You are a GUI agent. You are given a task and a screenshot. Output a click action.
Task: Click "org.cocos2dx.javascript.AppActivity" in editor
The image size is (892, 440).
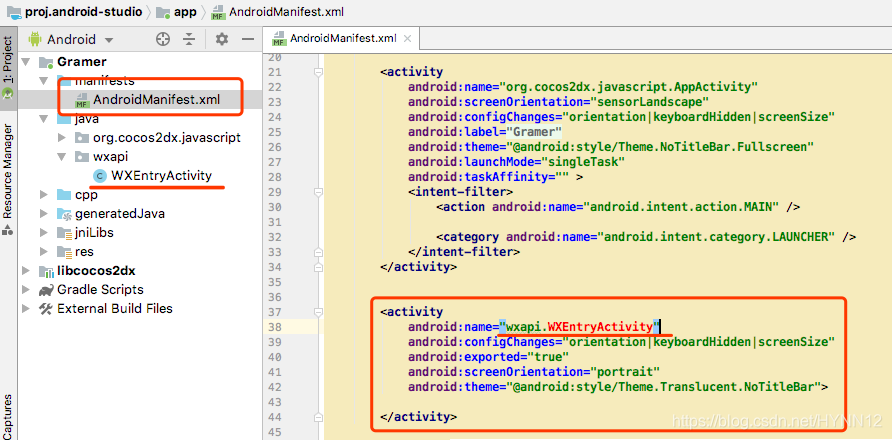[629, 87]
